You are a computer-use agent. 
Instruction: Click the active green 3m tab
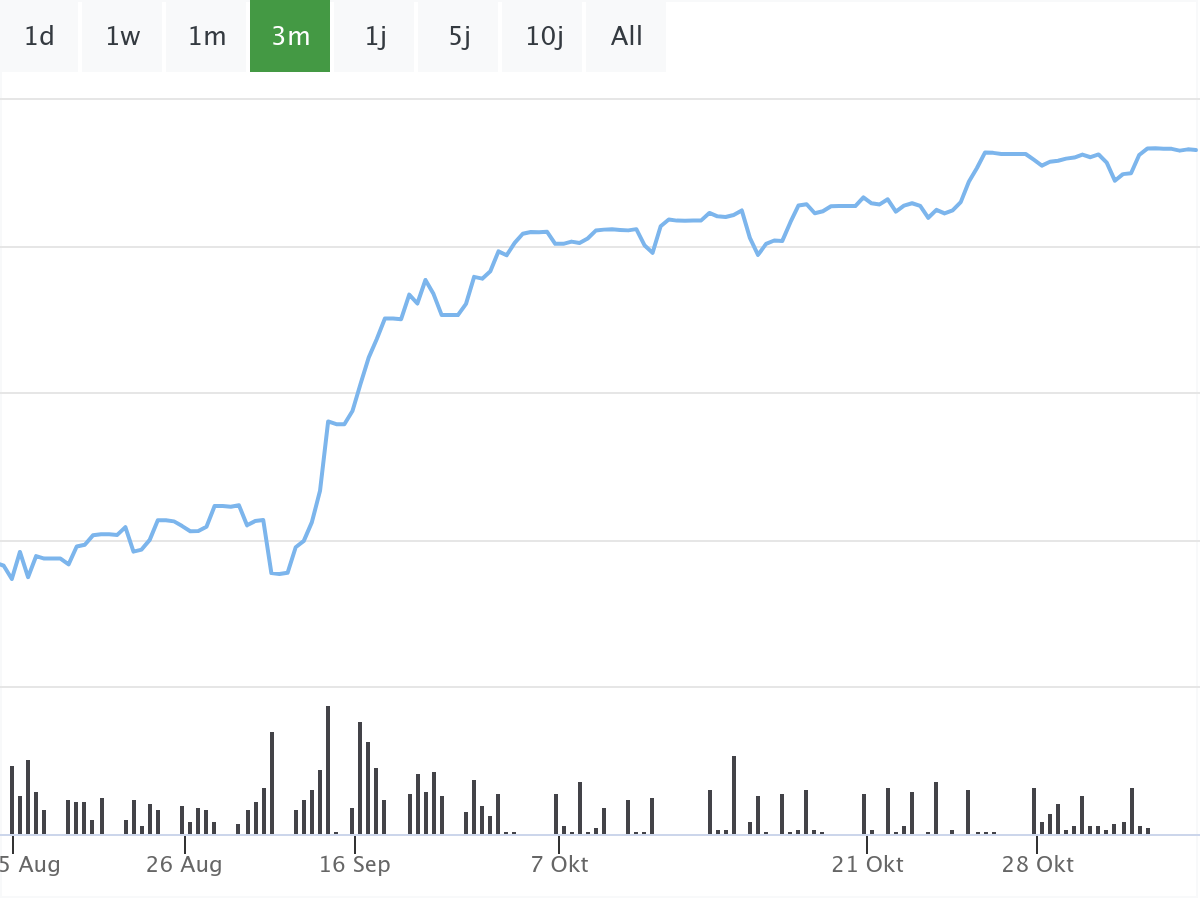tap(290, 37)
